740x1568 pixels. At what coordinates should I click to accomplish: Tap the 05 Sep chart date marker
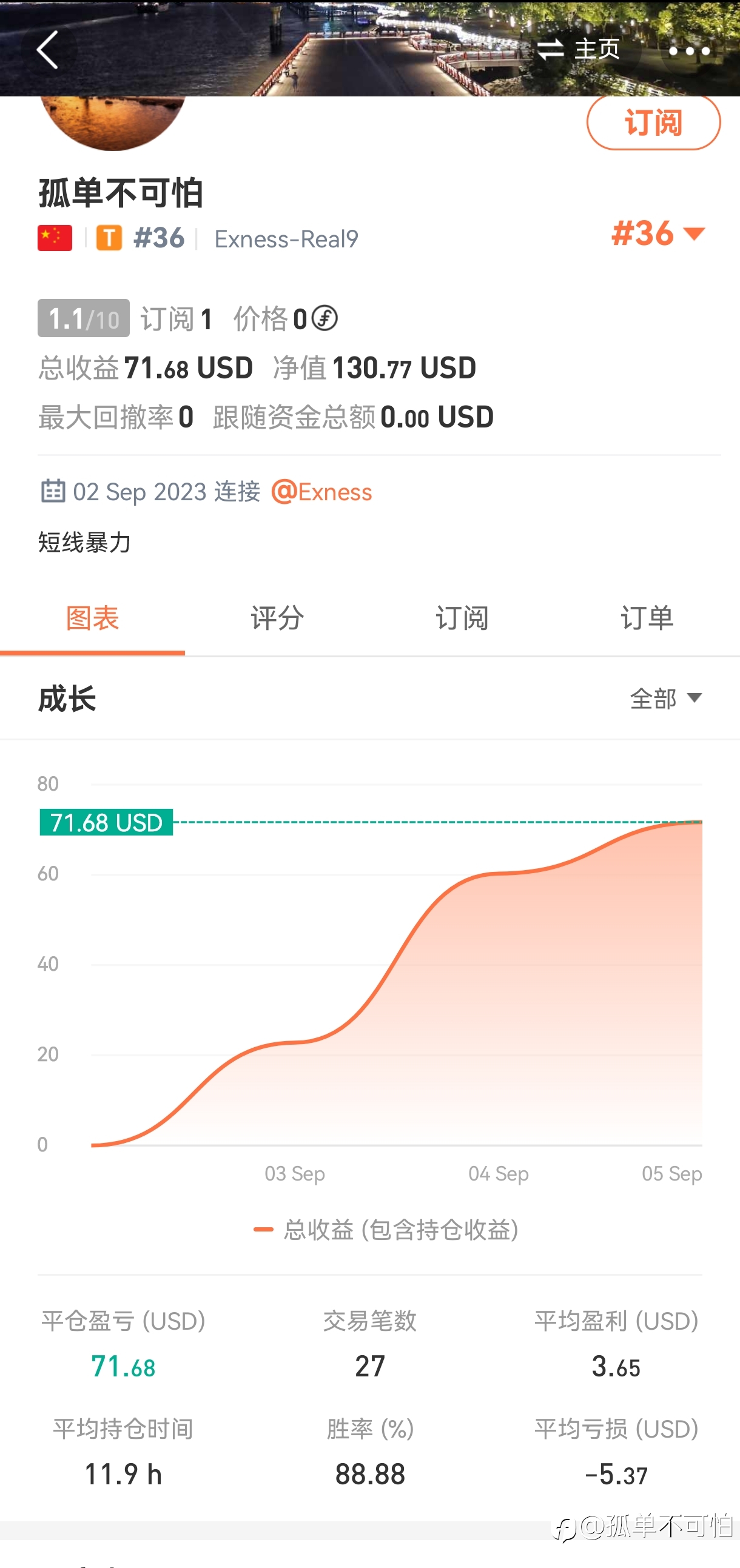[671, 1173]
